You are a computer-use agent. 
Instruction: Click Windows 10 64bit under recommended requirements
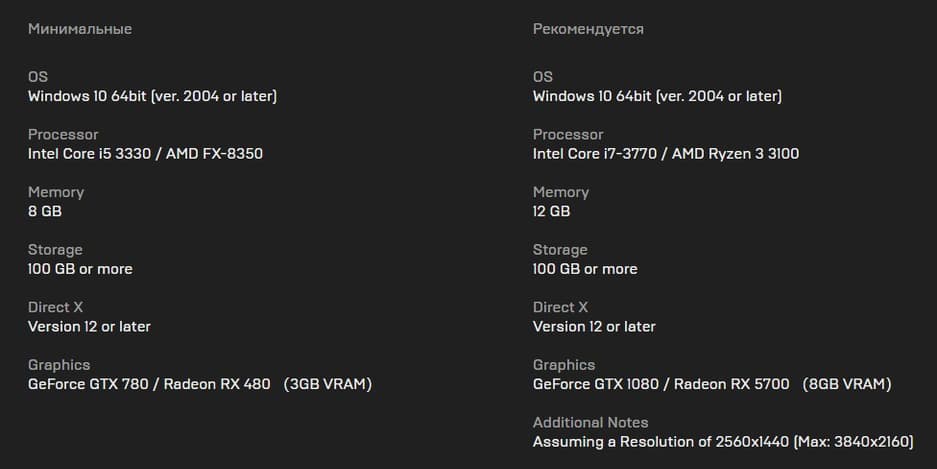click(x=657, y=96)
